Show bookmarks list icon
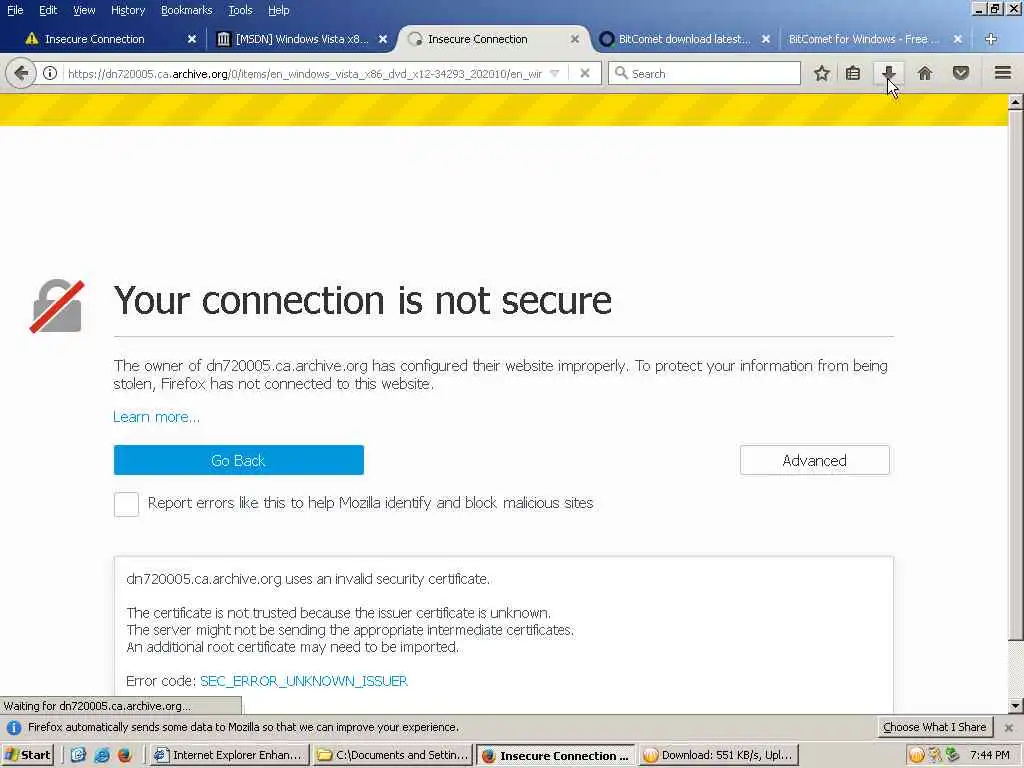 pos(853,73)
